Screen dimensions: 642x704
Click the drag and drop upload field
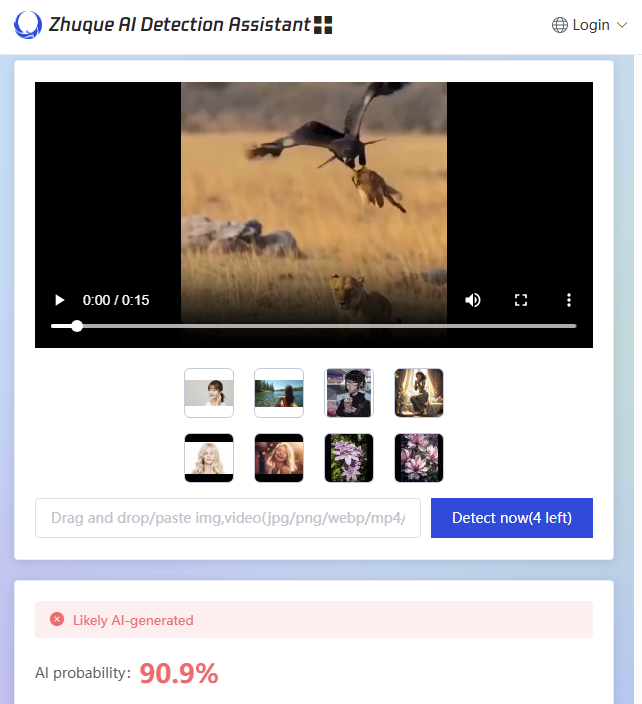[228, 518]
